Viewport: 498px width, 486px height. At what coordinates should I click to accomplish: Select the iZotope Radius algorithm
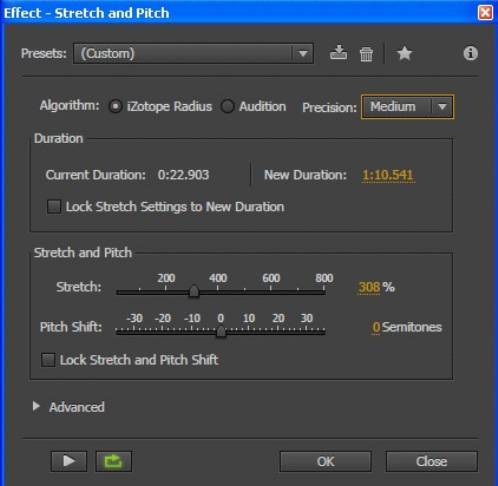pos(115,107)
